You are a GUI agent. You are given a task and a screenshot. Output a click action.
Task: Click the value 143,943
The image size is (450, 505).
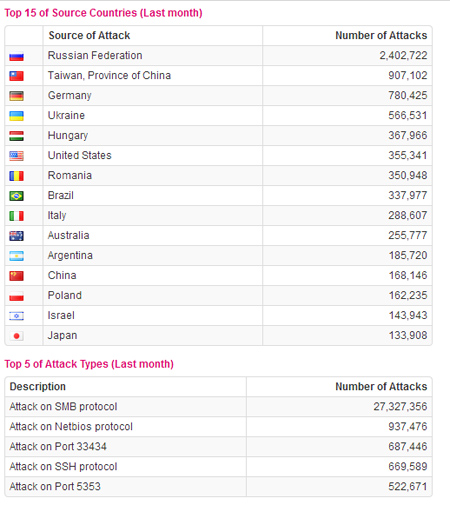click(408, 315)
